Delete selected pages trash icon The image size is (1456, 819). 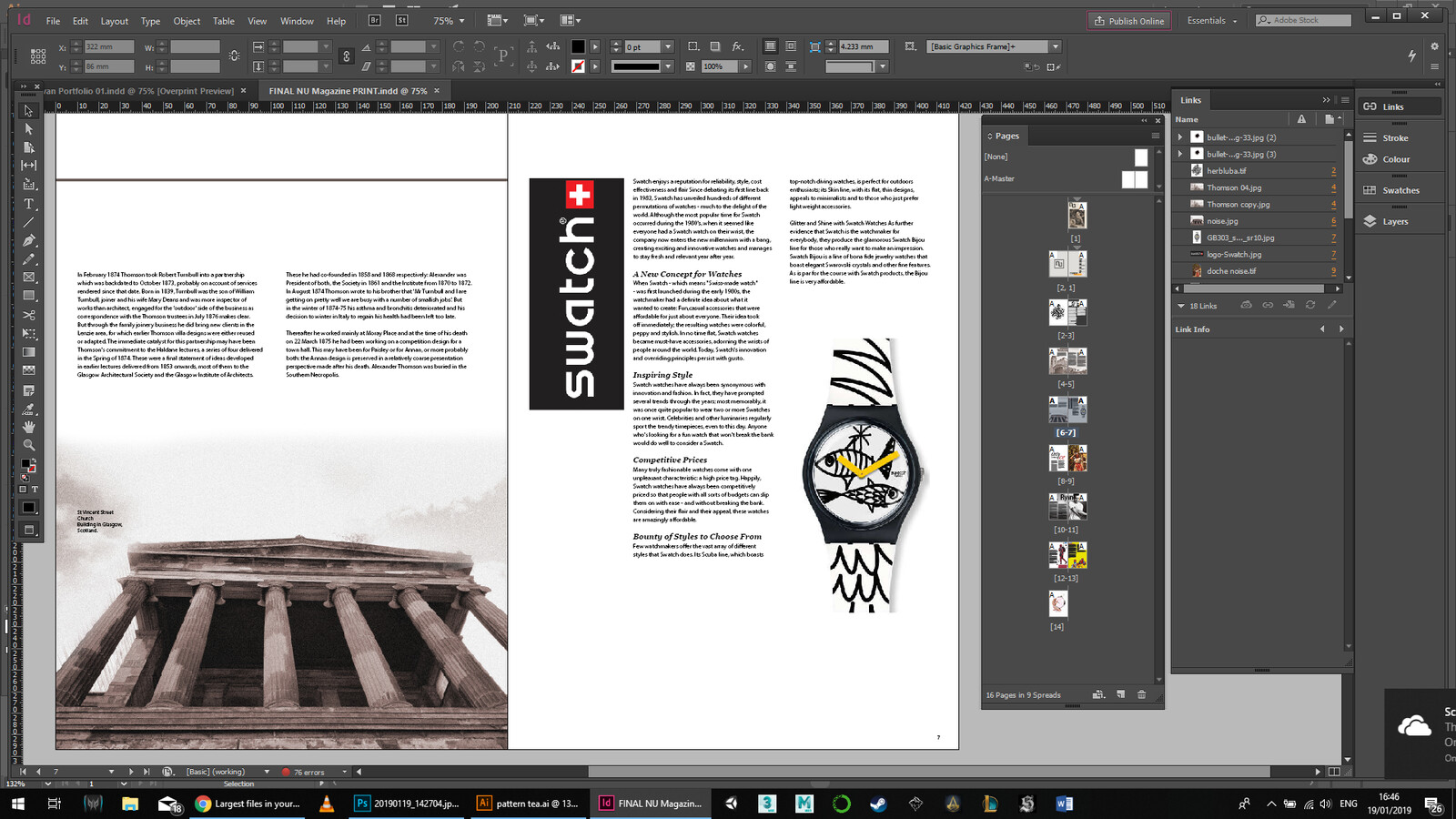coord(1141,694)
